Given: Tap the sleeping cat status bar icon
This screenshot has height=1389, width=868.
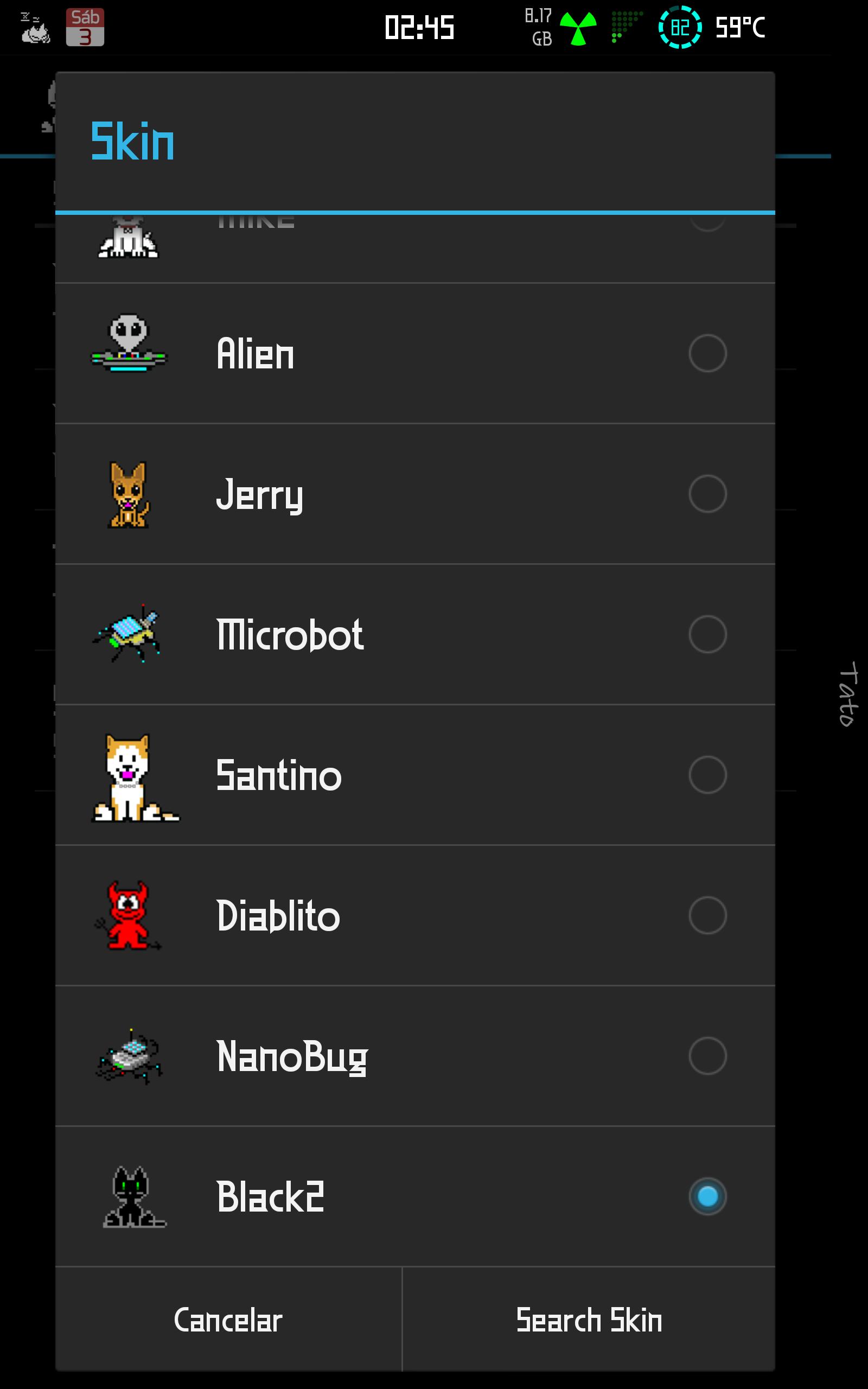Looking at the screenshot, I should click(x=35, y=28).
